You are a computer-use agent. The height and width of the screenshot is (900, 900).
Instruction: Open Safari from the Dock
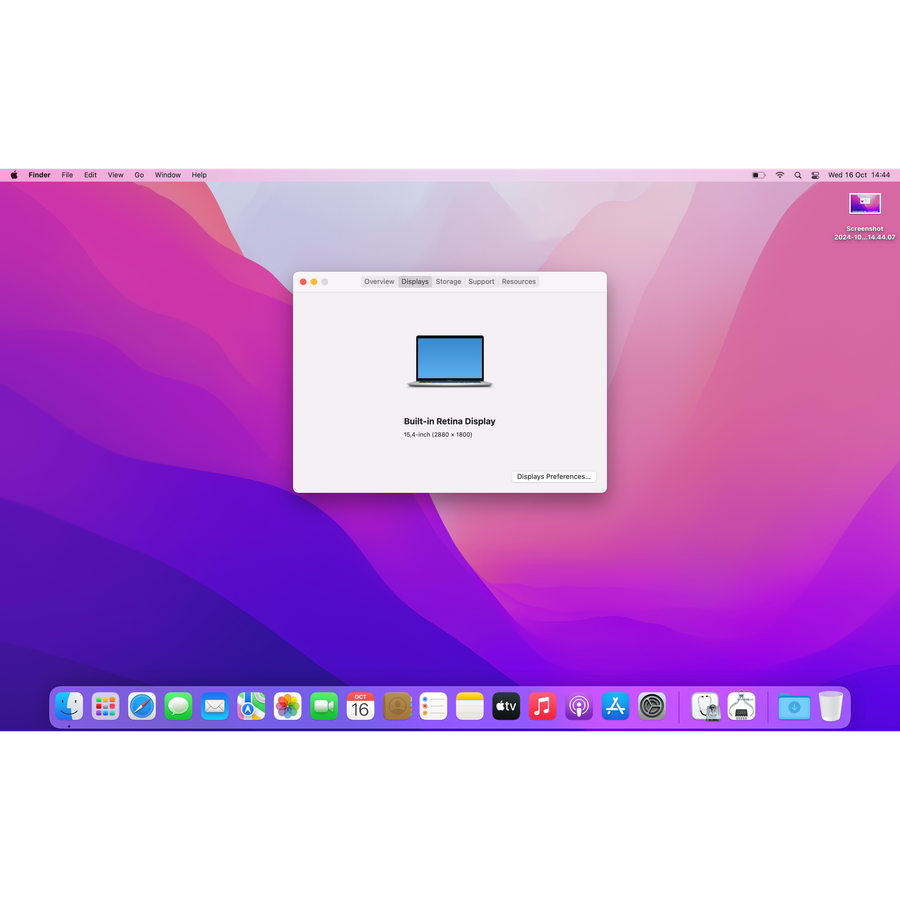tap(142, 707)
